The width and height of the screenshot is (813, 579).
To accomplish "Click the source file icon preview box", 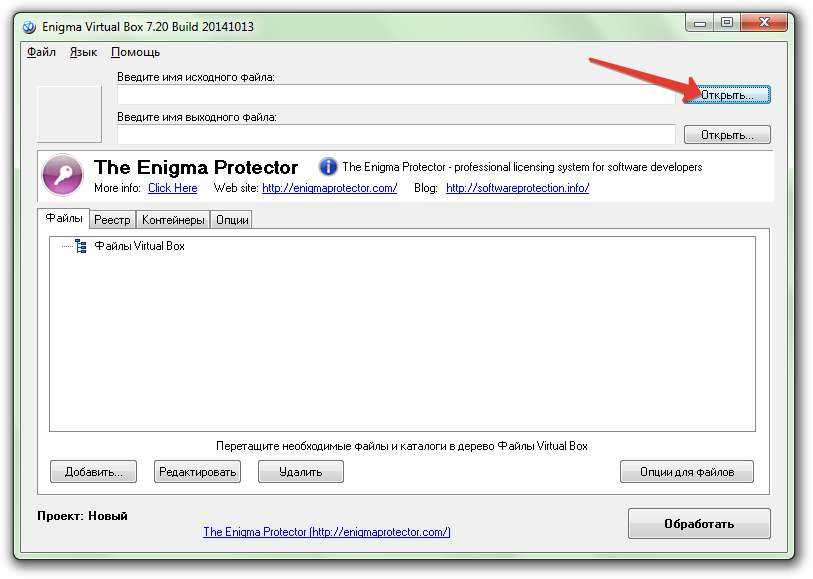I will click(x=69, y=114).
